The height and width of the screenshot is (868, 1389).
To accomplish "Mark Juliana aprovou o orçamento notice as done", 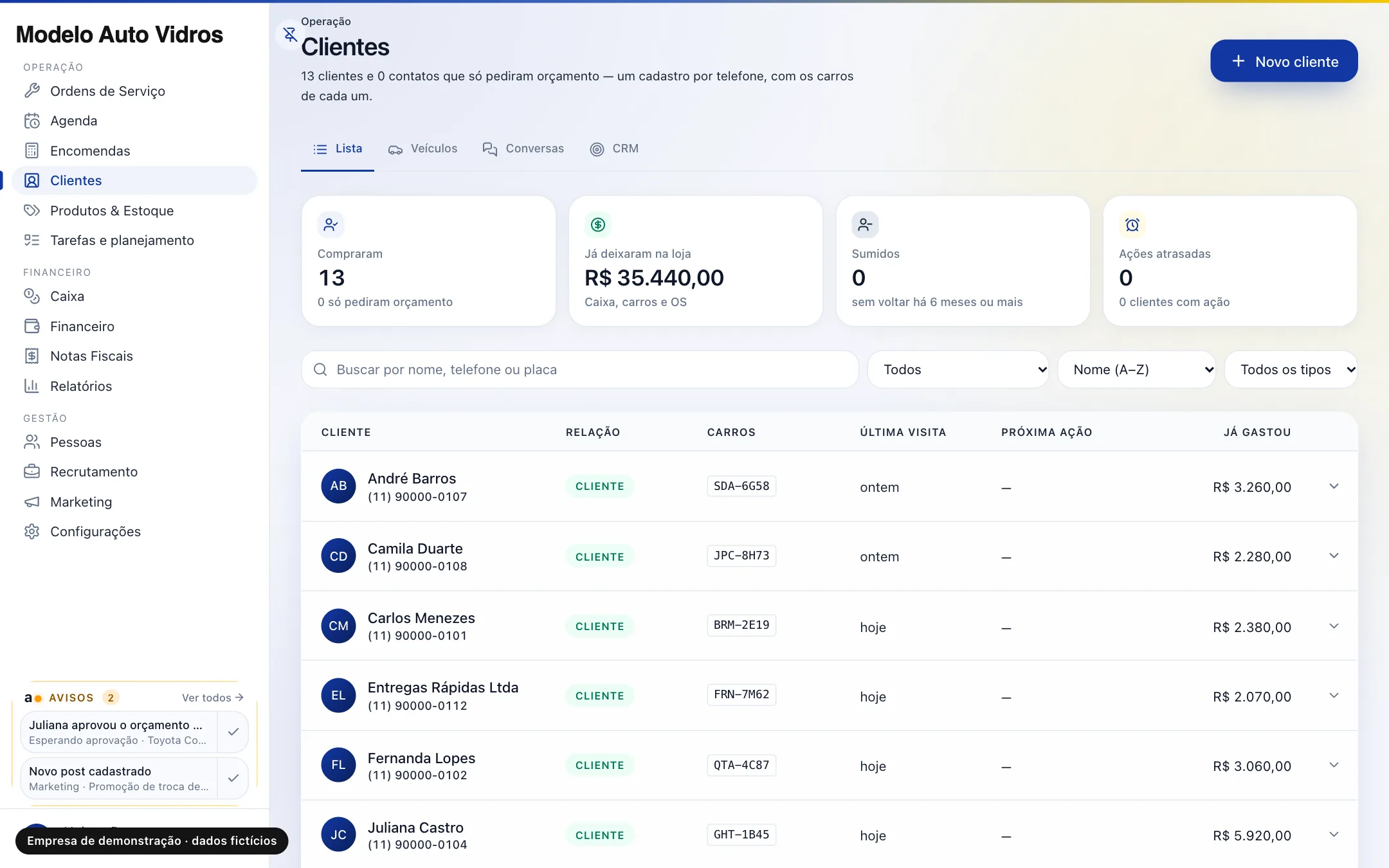I will [233, 732].
